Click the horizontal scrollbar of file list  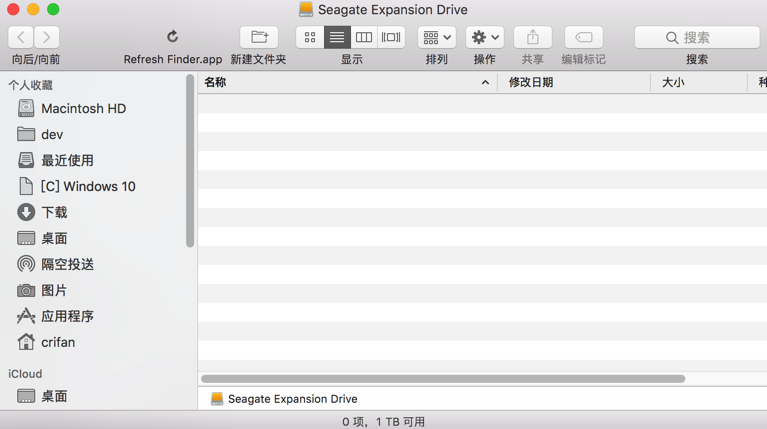(443, 379)
